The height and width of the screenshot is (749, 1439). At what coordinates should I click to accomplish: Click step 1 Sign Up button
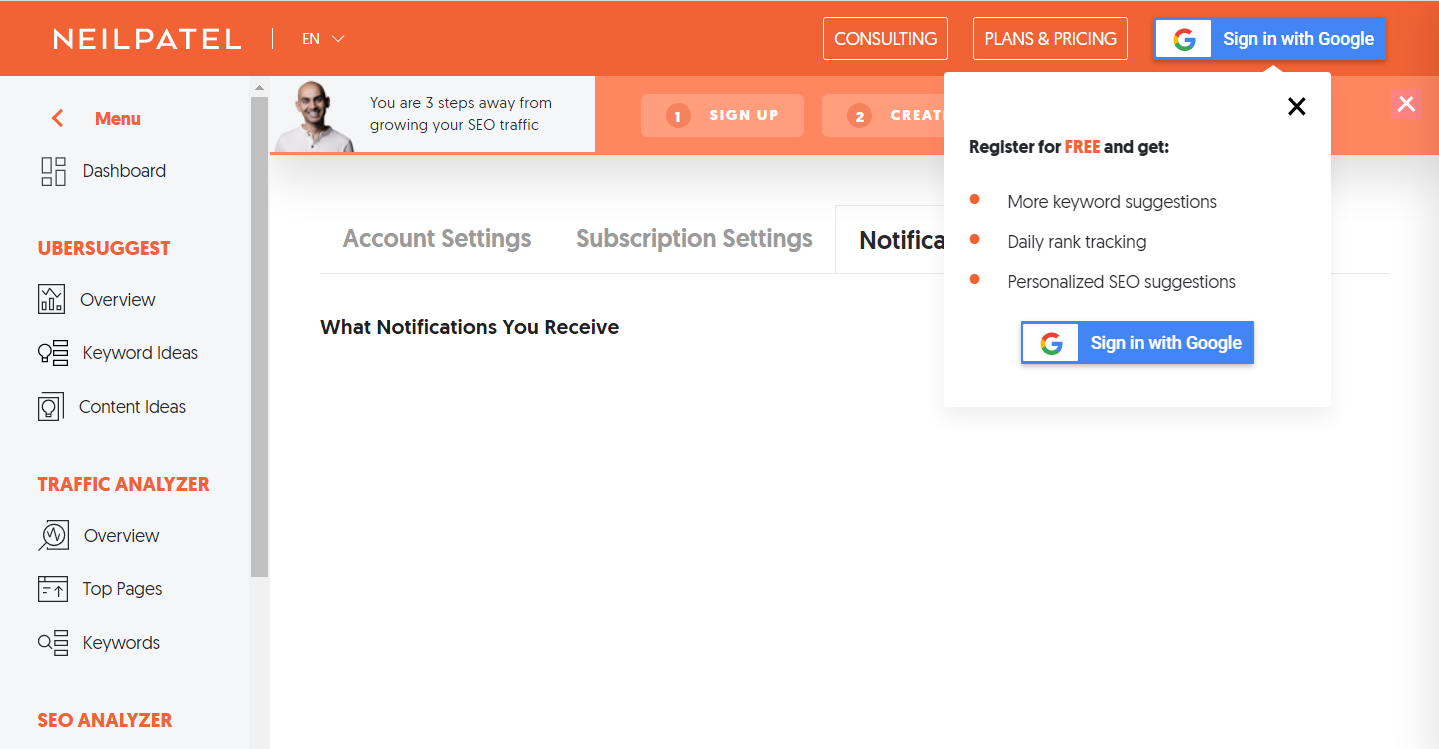click(x=723, y=116)
